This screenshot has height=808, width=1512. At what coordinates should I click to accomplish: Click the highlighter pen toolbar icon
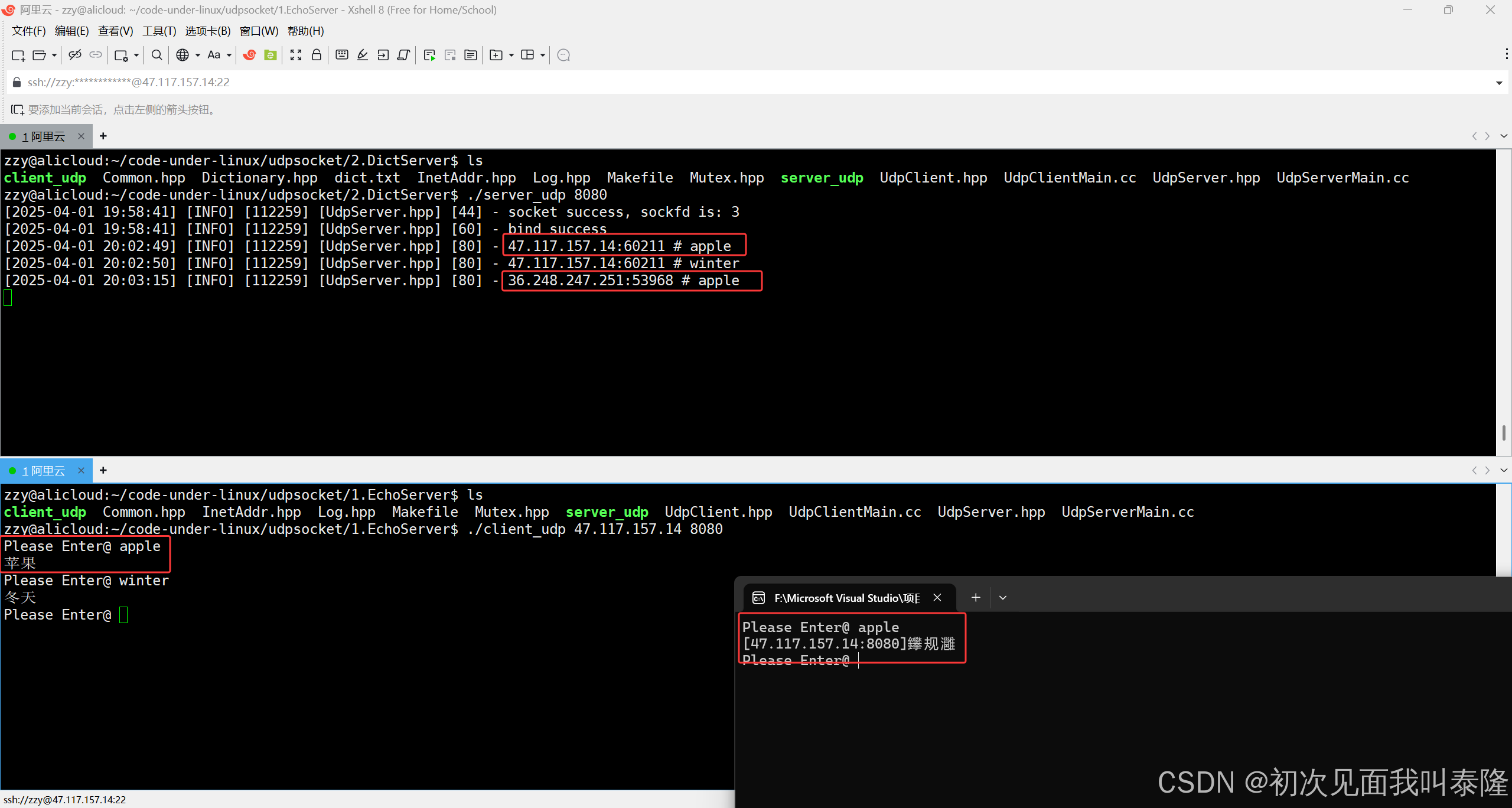[x=363, y=55]
